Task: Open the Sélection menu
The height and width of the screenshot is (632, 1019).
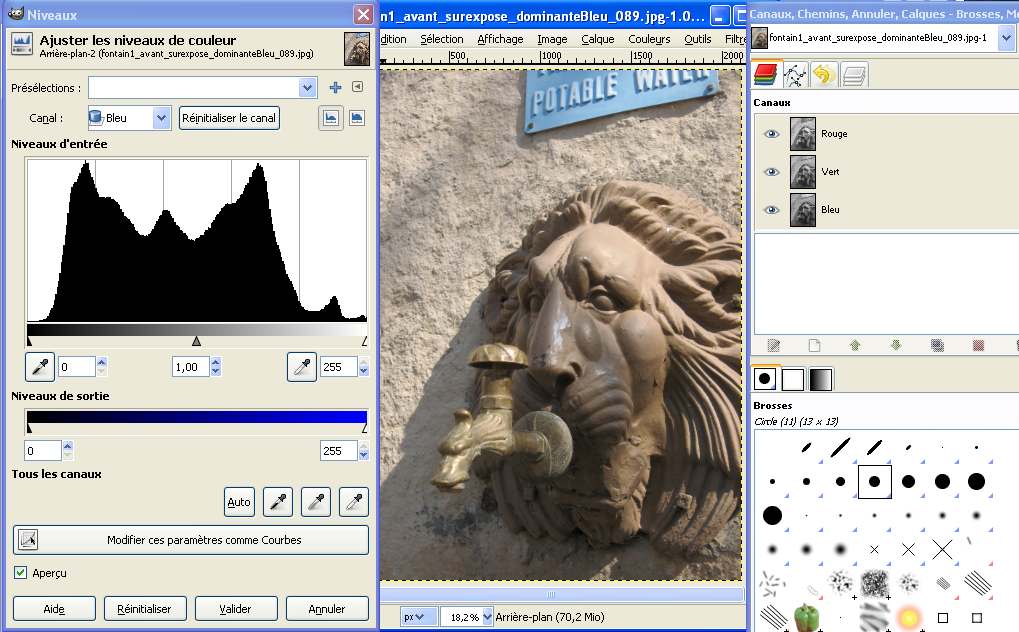Action: coord(442,40)
